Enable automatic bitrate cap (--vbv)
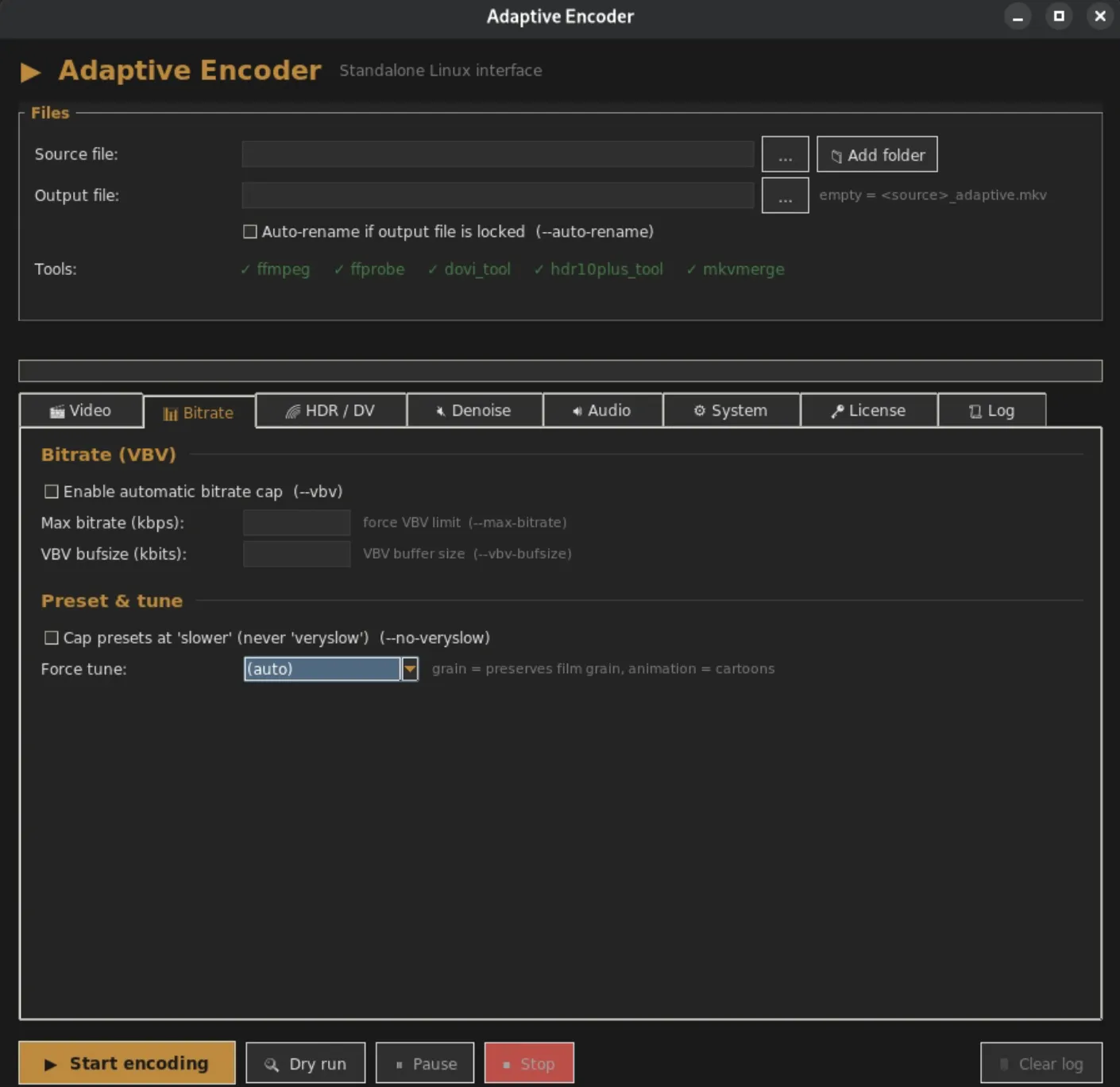The image size is (1120, 1087). (x=52, y=492)
